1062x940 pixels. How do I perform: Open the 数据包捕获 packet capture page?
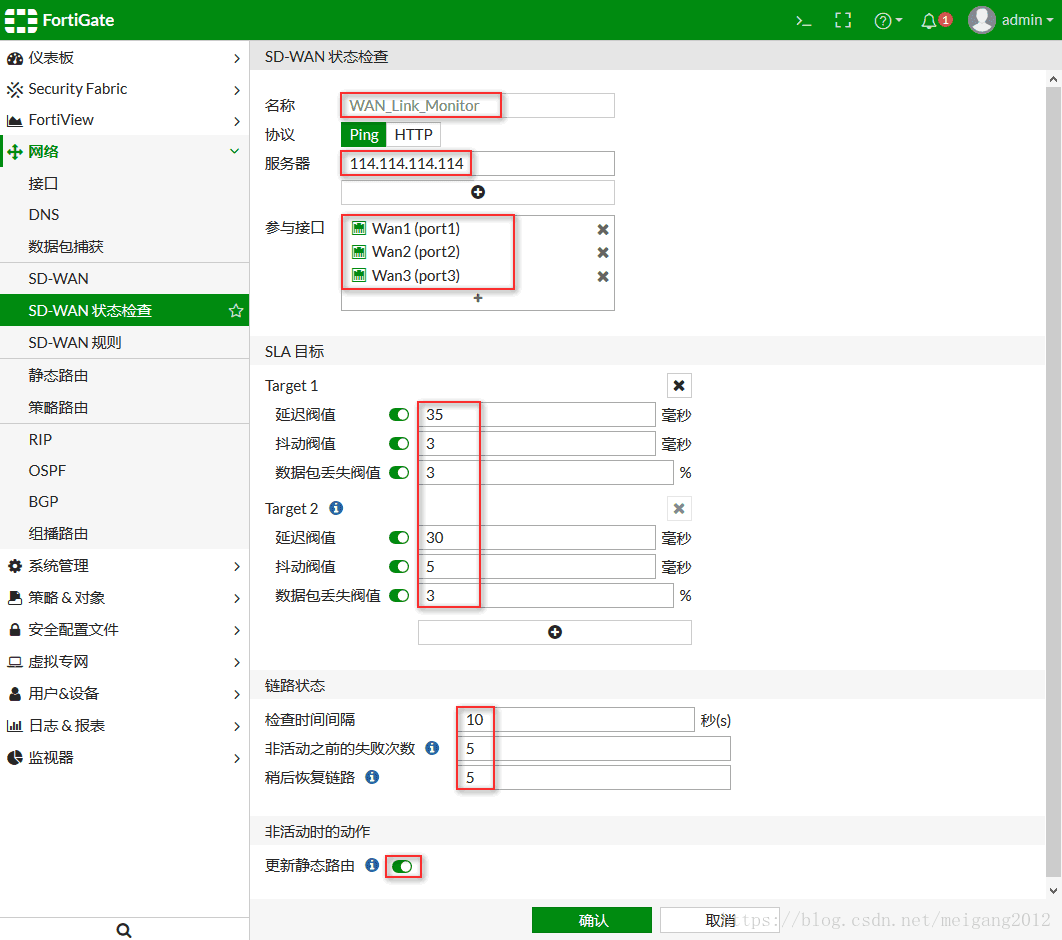(x=125, y=247)
